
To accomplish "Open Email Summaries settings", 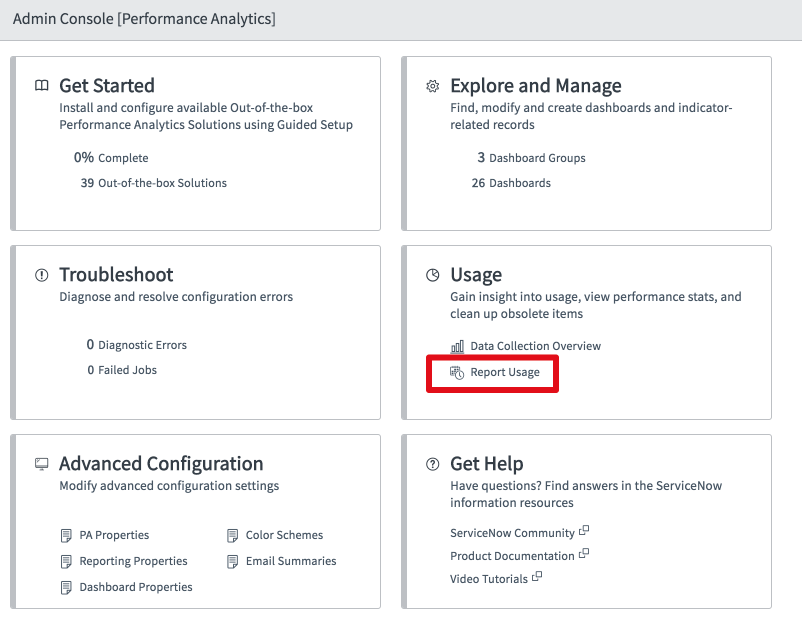I will 291,561.
